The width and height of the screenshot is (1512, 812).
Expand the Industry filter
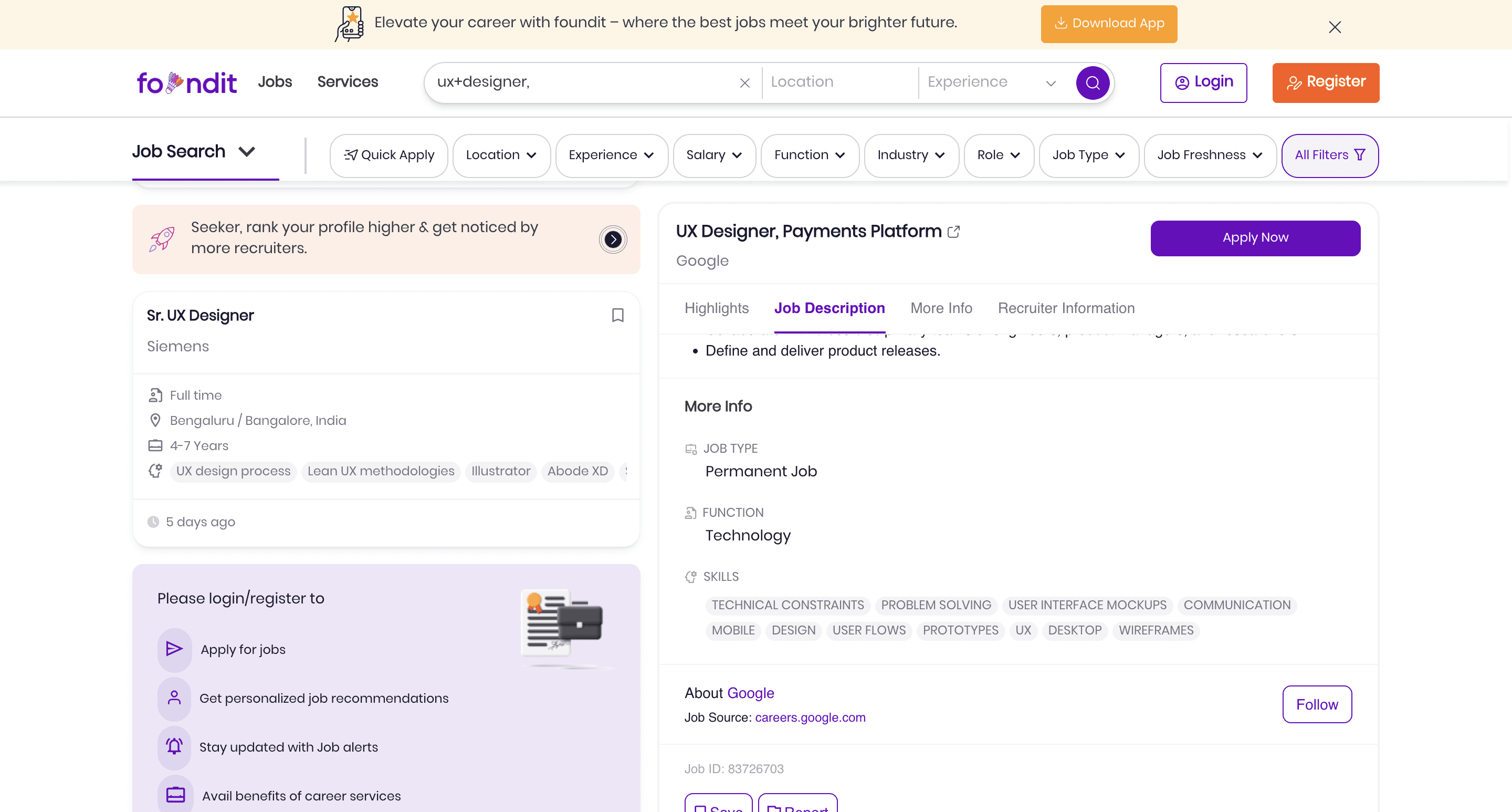(x=911, y=155)
